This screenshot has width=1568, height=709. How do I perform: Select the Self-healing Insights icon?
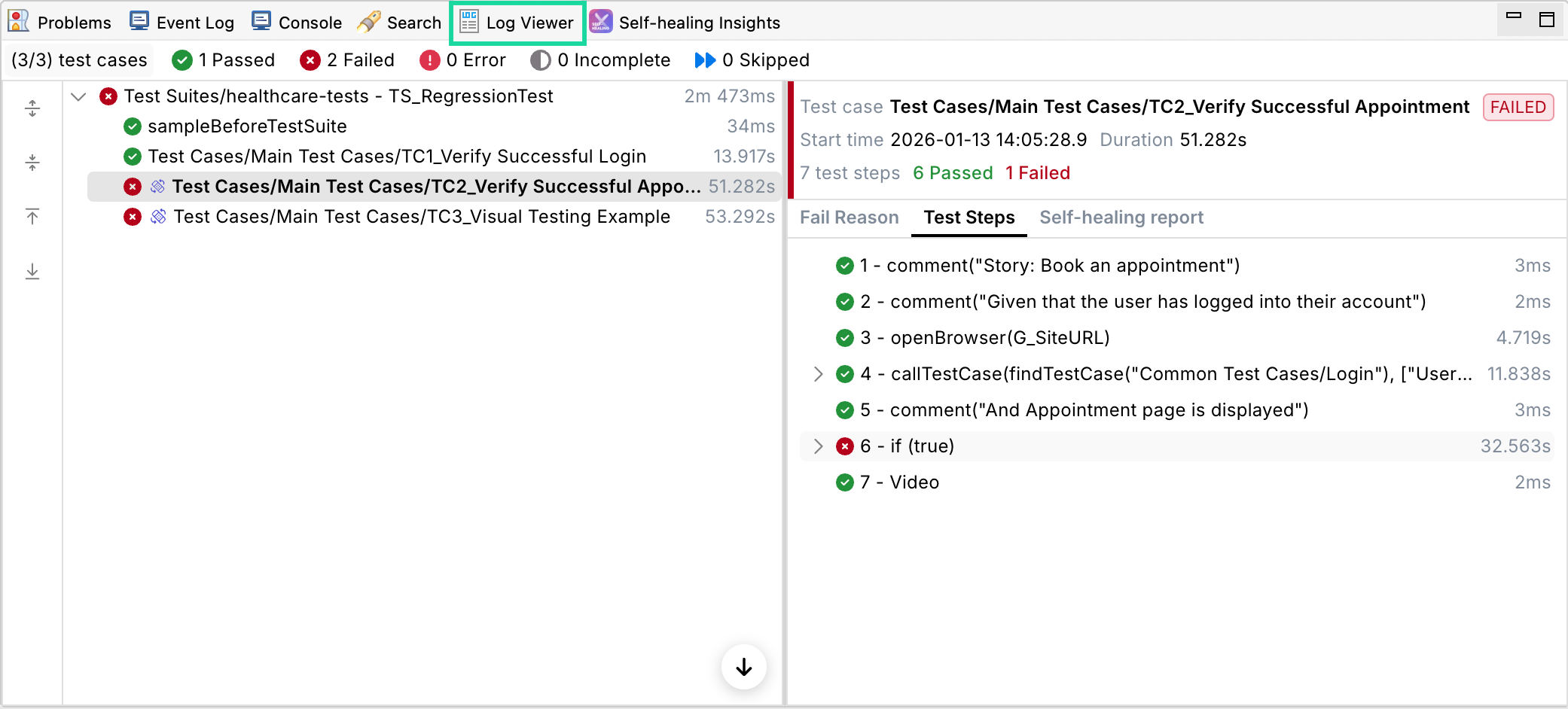point(601,23)
